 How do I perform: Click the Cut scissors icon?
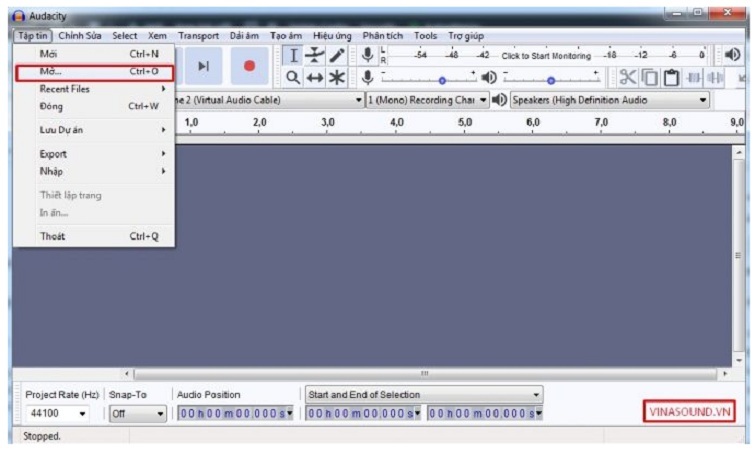(x=628, y=77)
